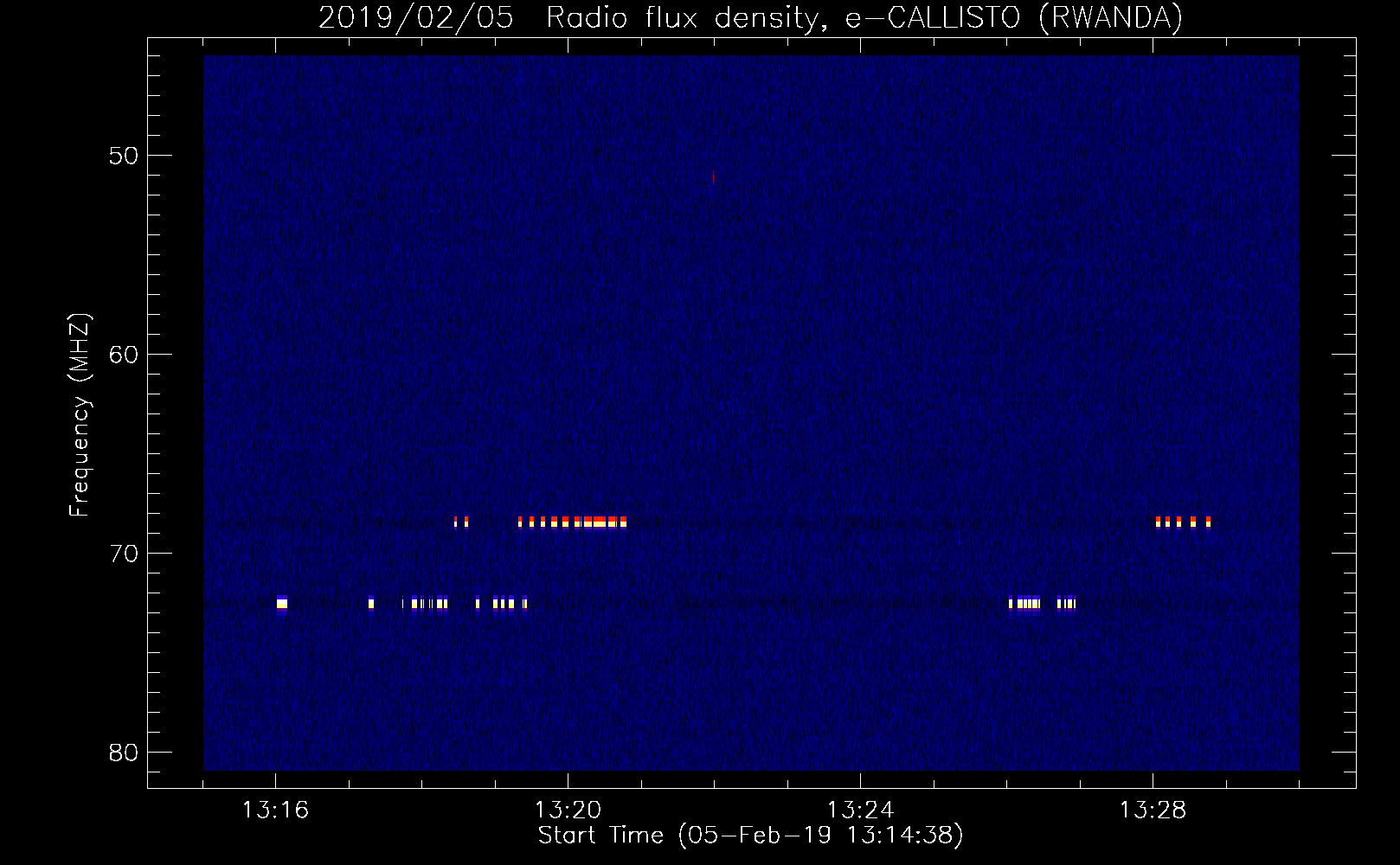Viewport: 1400px width, 865px height.
Task: Click the '13:16' time tick label
Action: (x=275, y=811)
